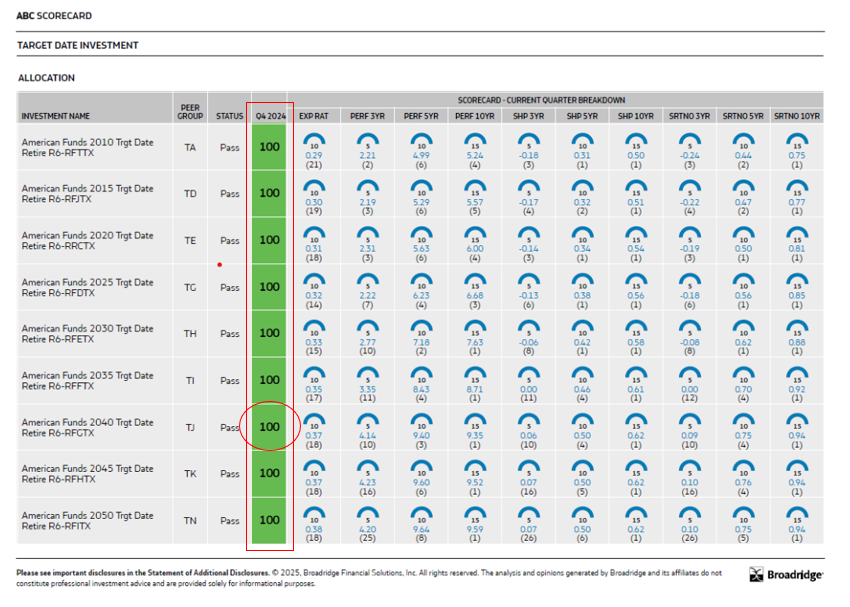Click the EXP RAT gauge for the 2025 fund
The image size is (850, 607).
(x=314, y=281)
